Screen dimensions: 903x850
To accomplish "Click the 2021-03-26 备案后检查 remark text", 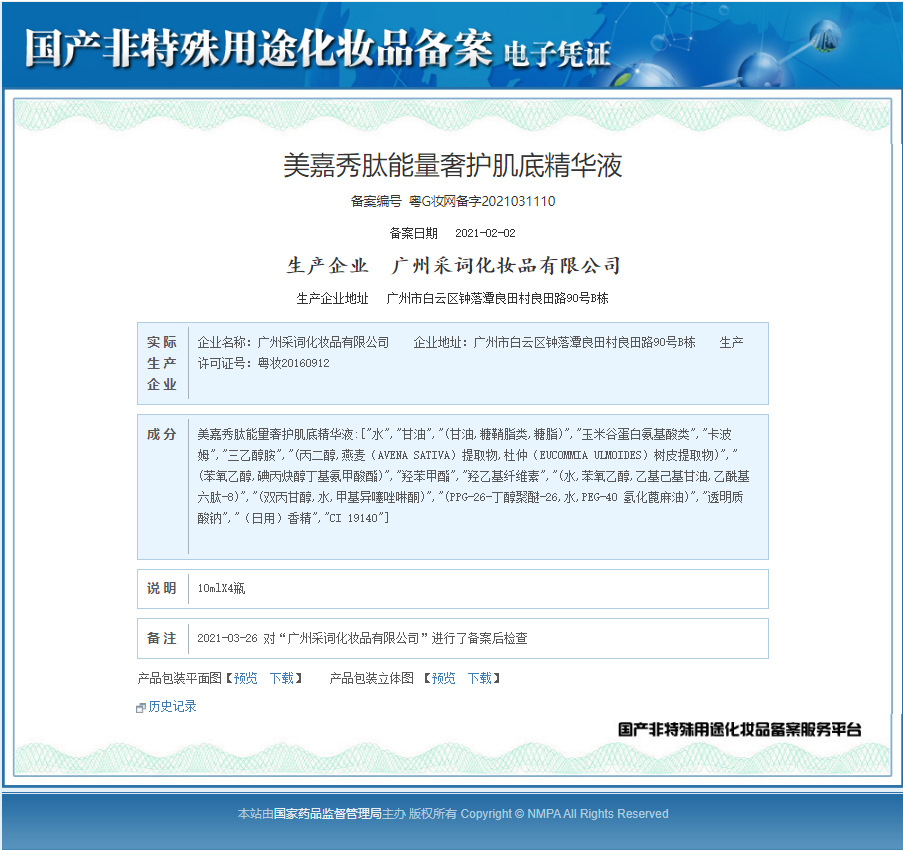I will (x=362, y=638).
